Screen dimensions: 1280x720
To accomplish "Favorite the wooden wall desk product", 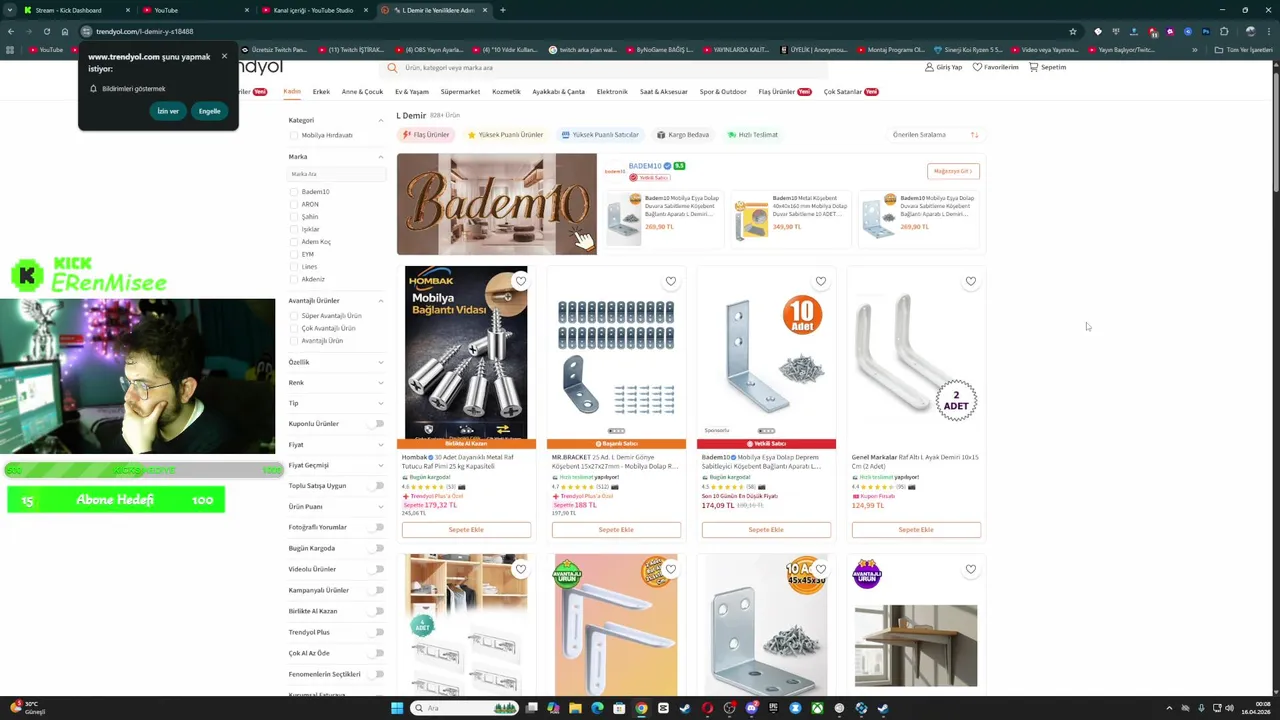I will tap(970, 569).
